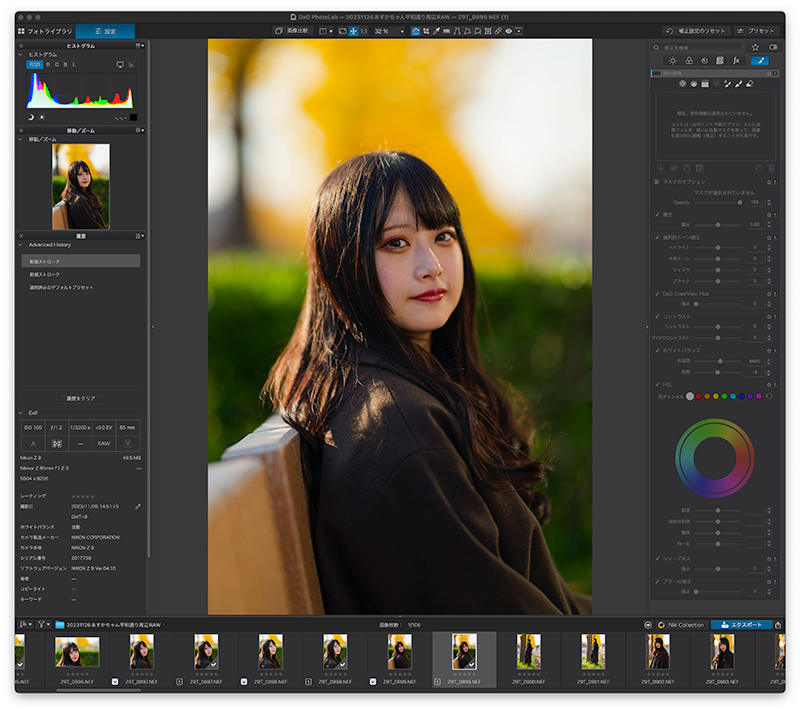Screen dimensions: 800x711
Task: Open the local adjustments tab icon
Action: tap(760, 61)
